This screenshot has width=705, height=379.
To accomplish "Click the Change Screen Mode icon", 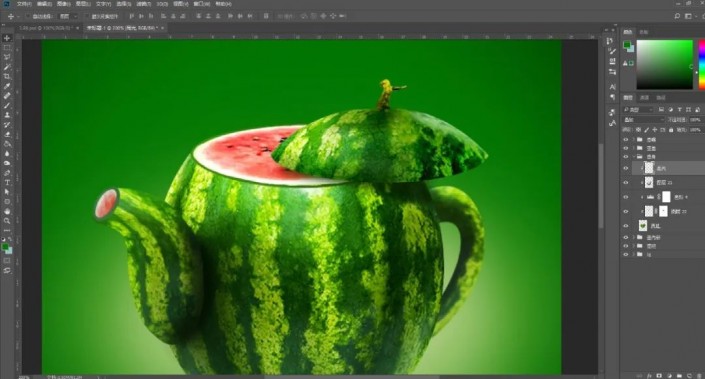I will [x=7, y=271].
